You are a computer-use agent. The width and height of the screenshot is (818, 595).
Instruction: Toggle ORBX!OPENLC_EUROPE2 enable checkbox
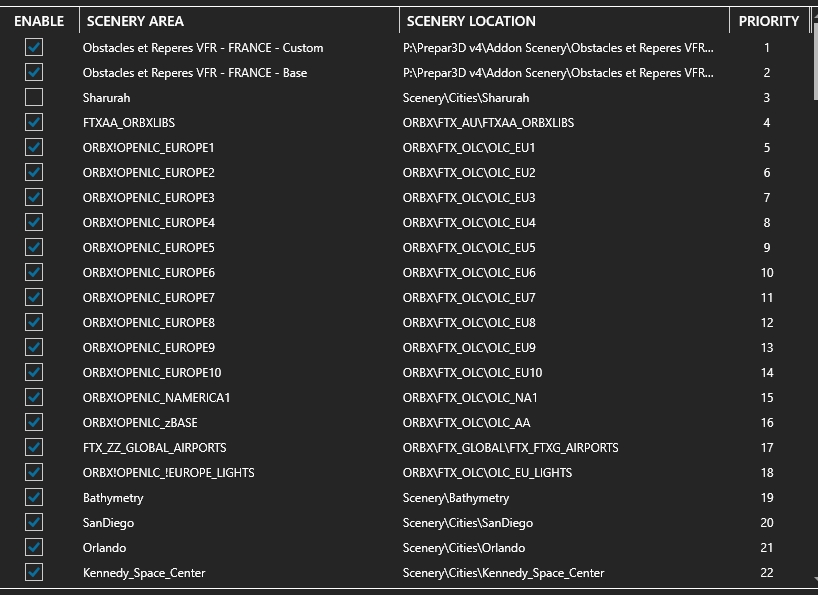click(34, 173)
